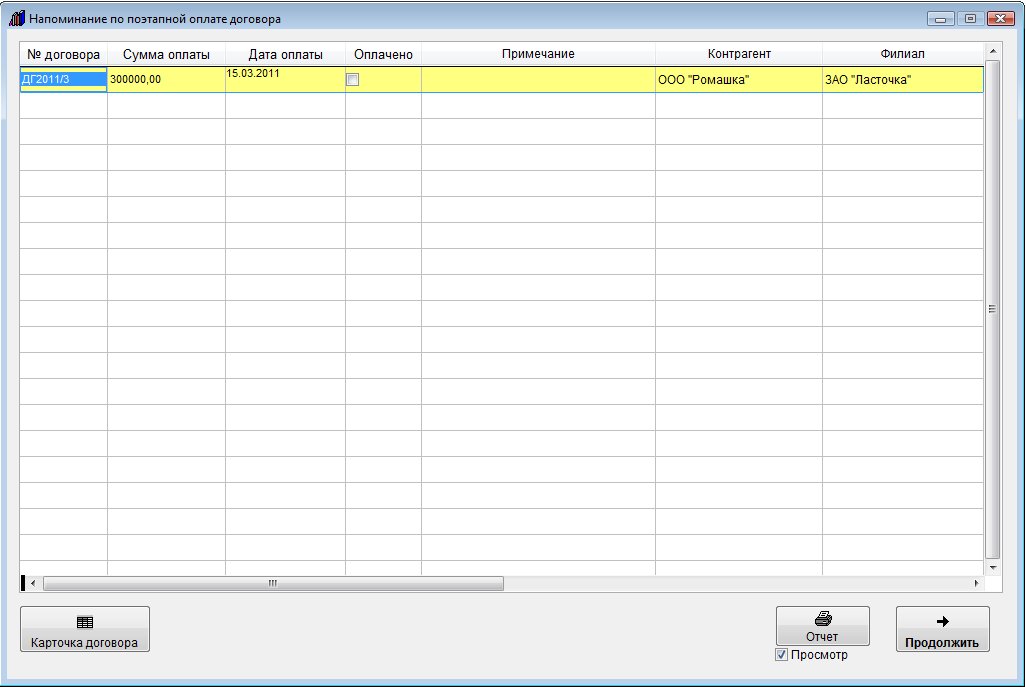Click the № договора column header
1026x687 pixels.
63,54
